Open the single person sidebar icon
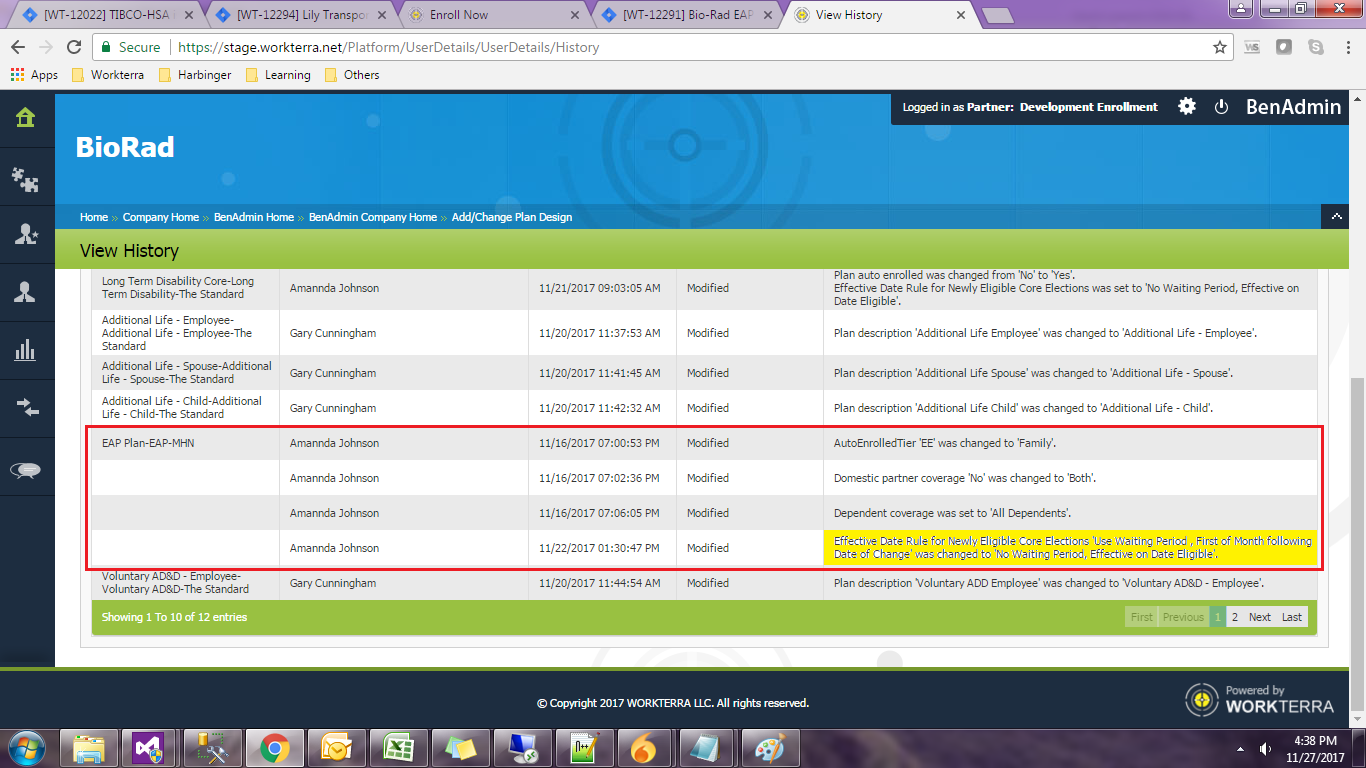The width and height of the screenshot is (1366, 768). pyautogui.click(x=25, y=292)
